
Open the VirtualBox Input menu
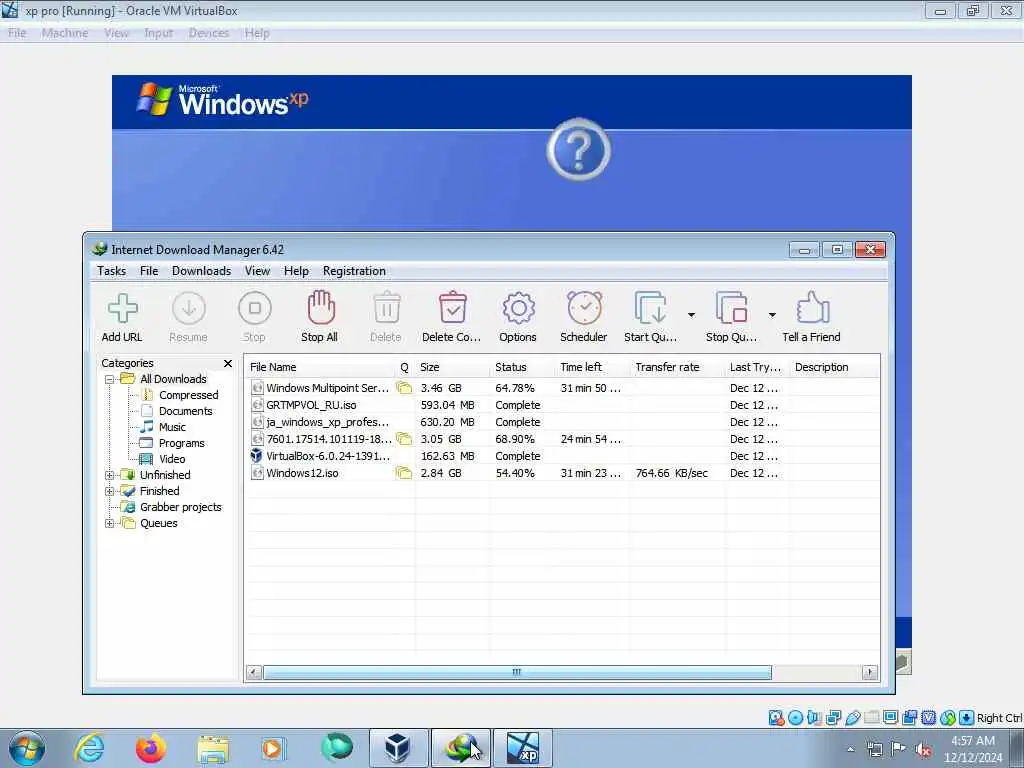point(159,33)
